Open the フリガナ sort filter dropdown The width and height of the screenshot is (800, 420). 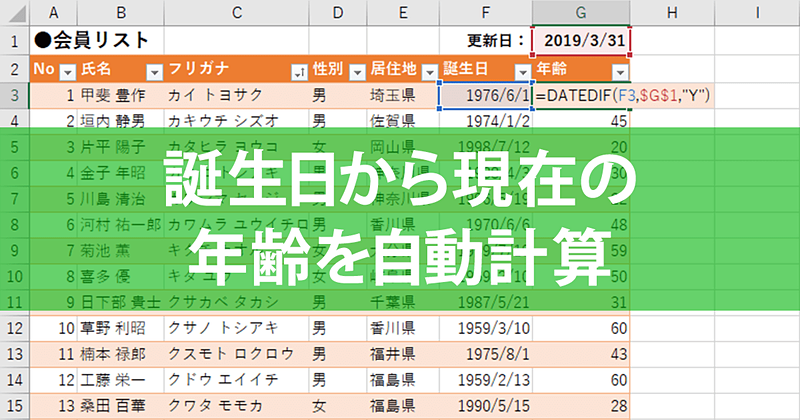(x=299, y=73)
